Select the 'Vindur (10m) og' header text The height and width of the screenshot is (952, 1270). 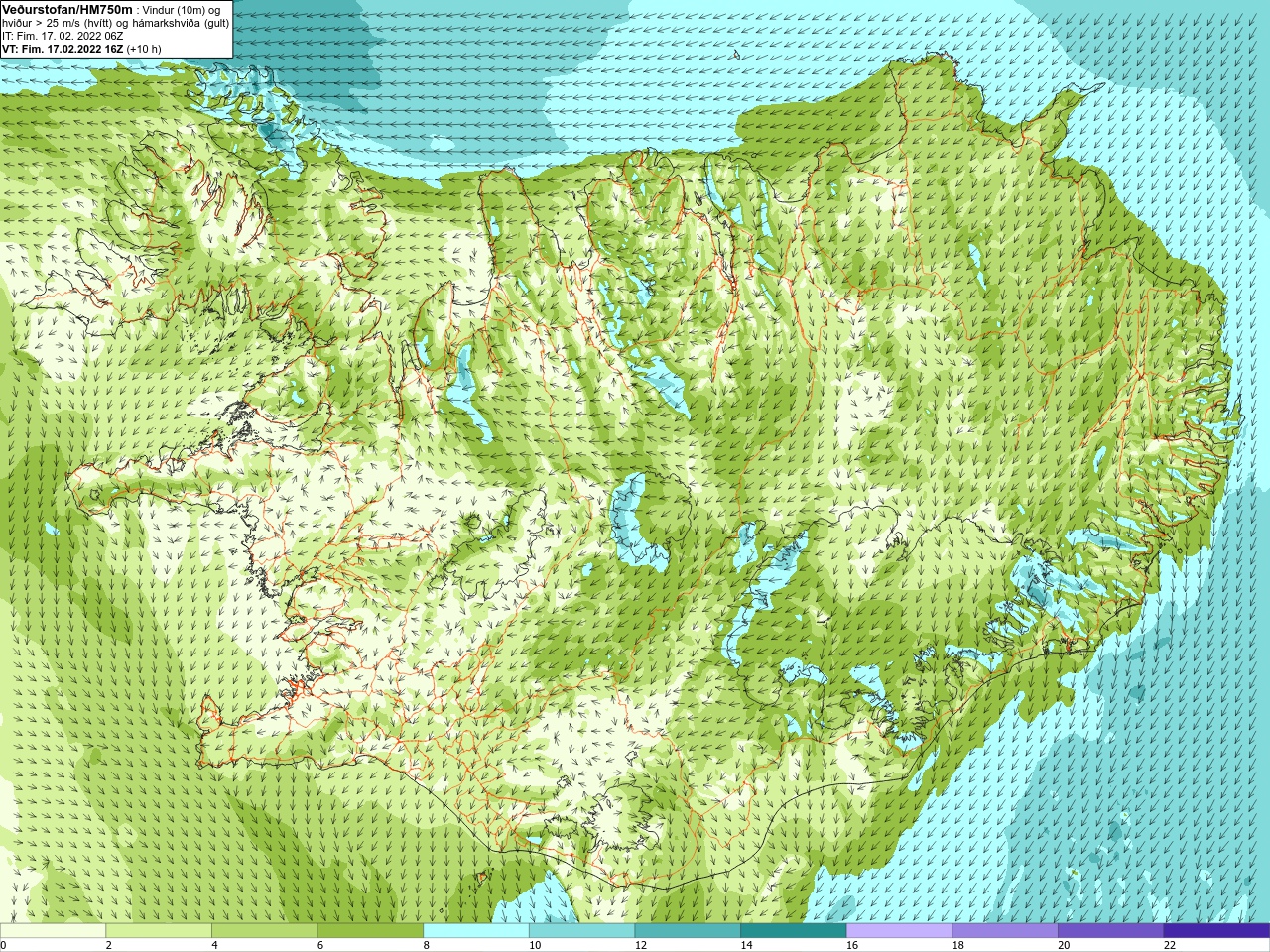coord(182,10)
